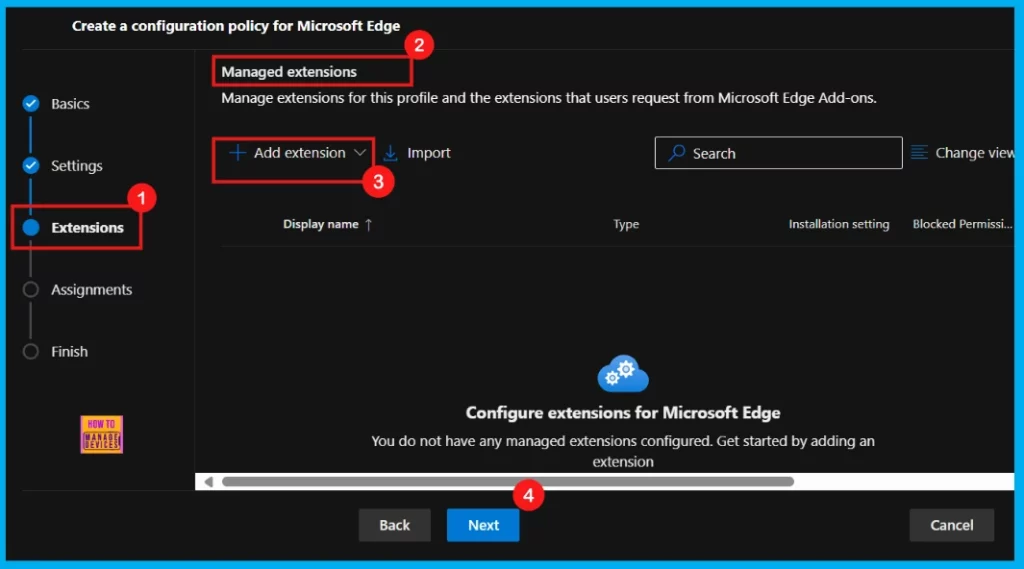The width and height of the screenshot is (1024, 569).
Task: Select the Extensions step
Action: (x=87, y=227)
